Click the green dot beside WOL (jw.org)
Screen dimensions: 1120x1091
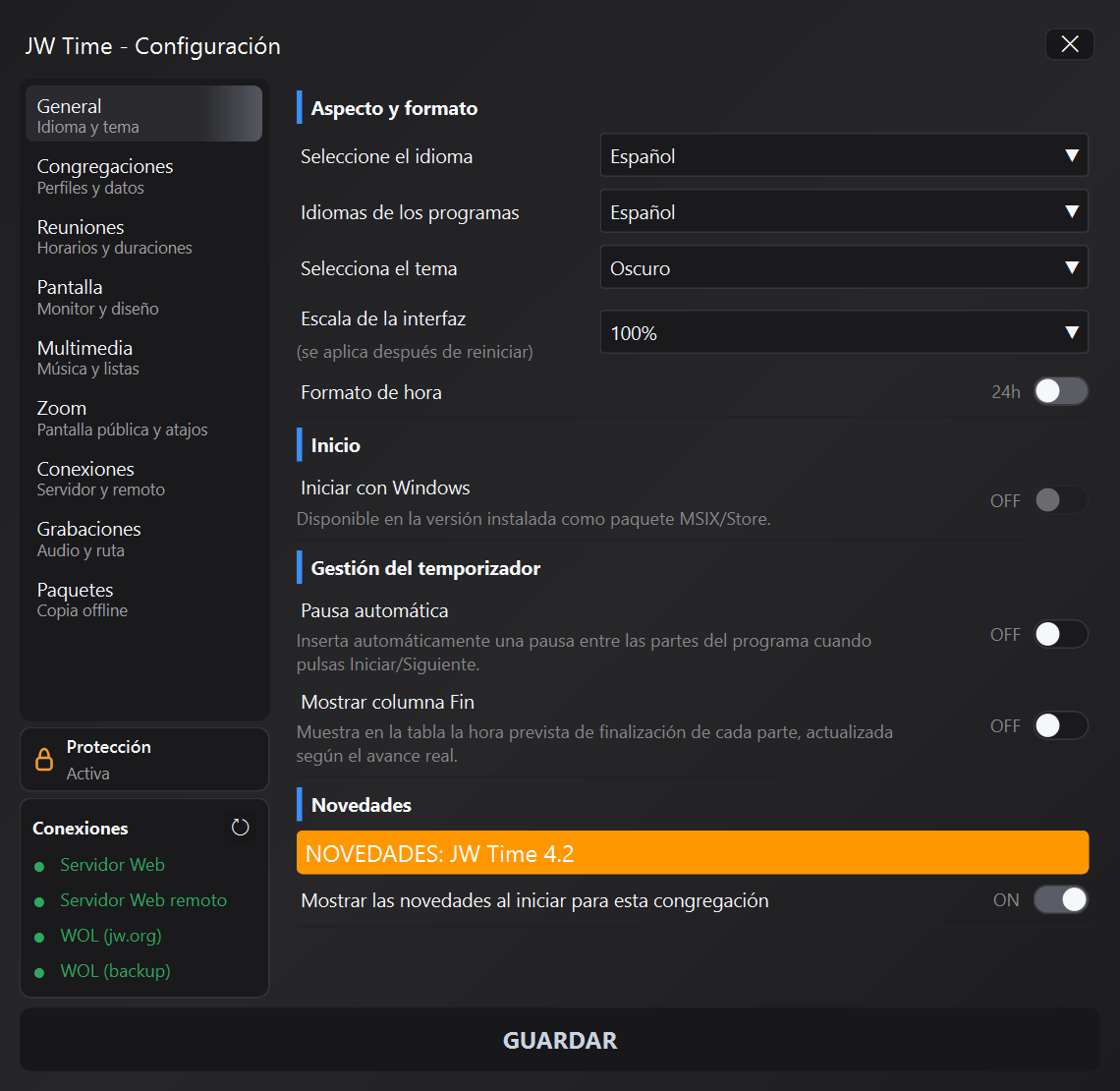pyautogui.click(x=39, y=938)
